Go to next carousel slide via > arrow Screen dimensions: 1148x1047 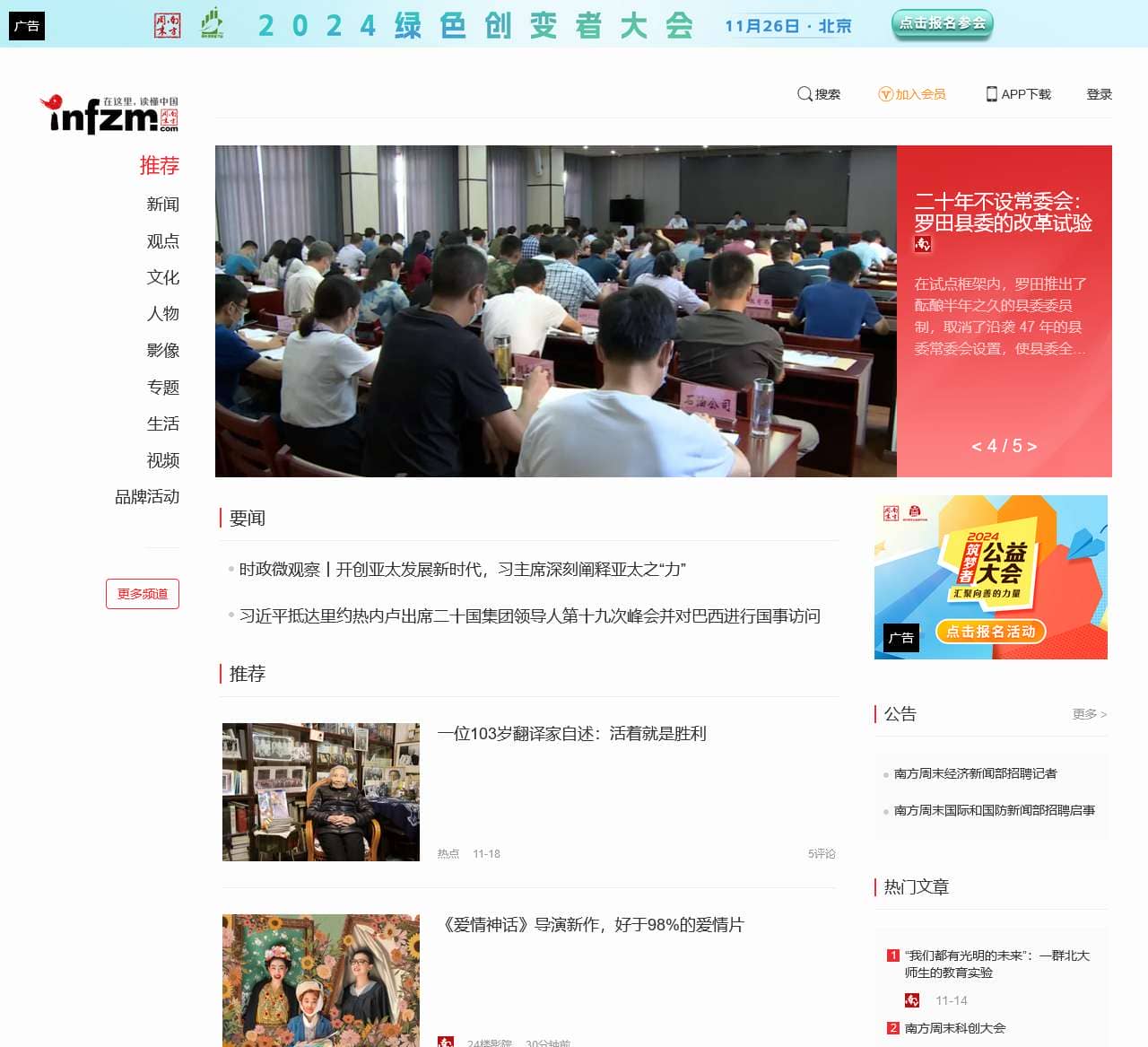coord(1033,446)
